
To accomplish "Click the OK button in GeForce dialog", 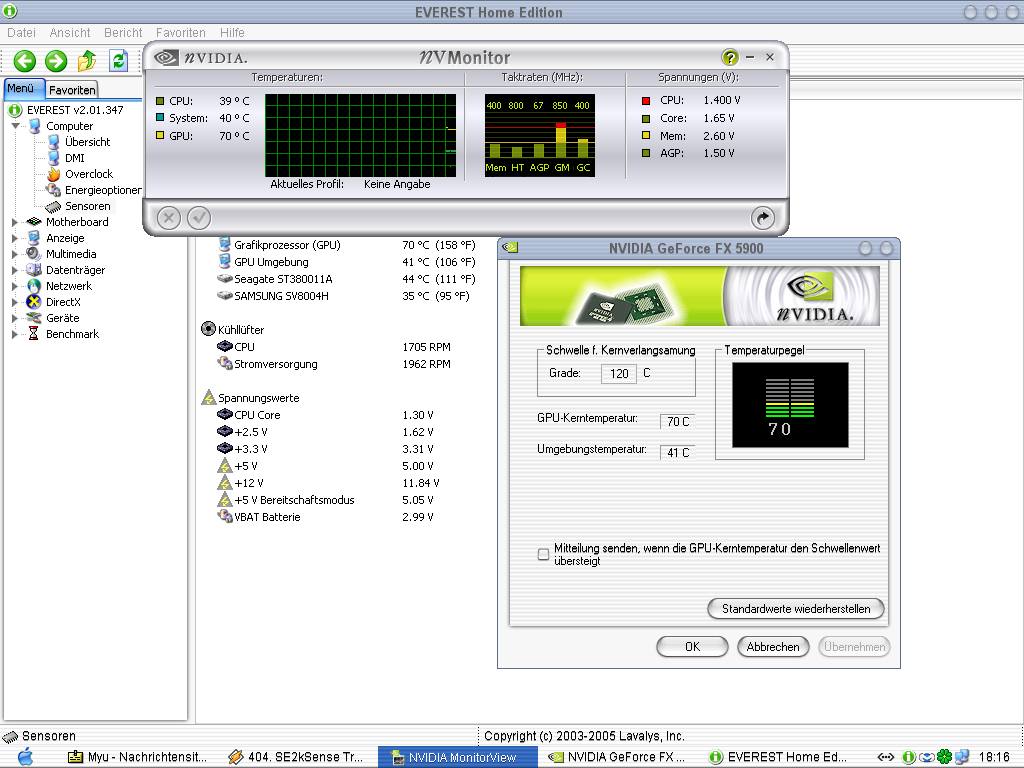I will (x=692, y=647).
